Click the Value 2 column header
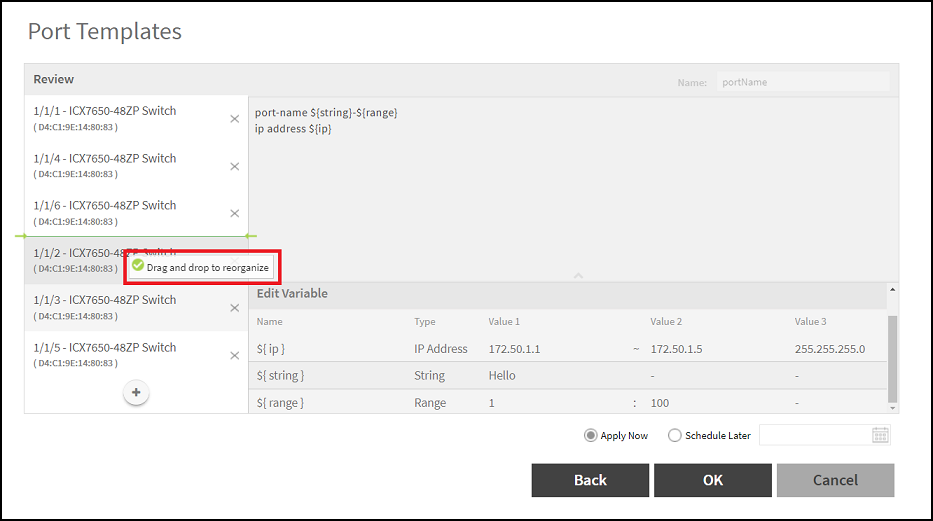 666,322
